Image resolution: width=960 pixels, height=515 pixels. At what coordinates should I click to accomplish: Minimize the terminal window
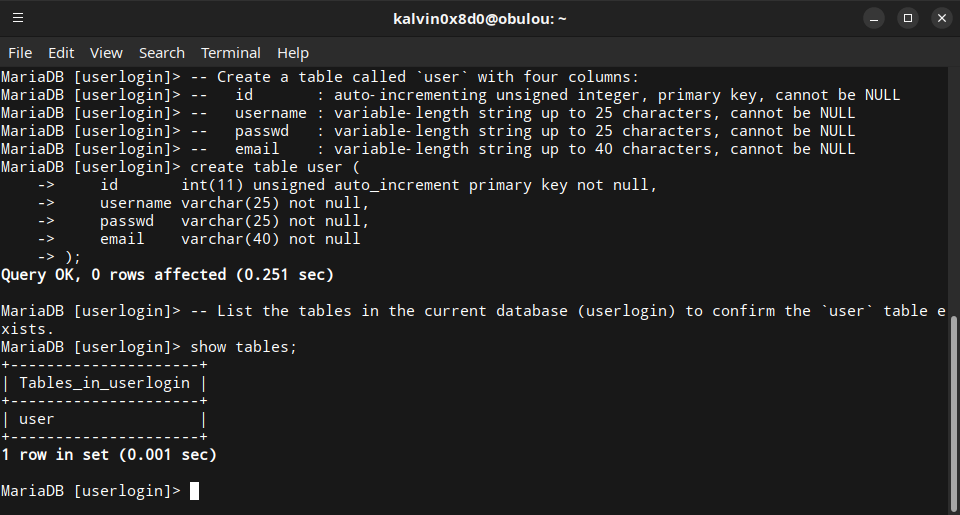[x=873, y=18]
